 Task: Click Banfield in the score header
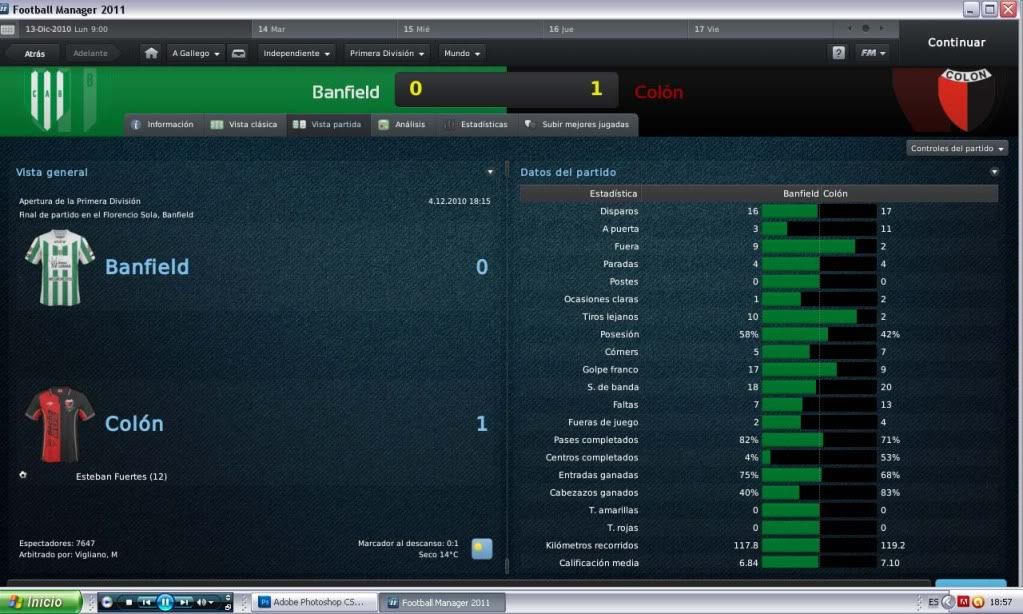[x=346, y=92]
